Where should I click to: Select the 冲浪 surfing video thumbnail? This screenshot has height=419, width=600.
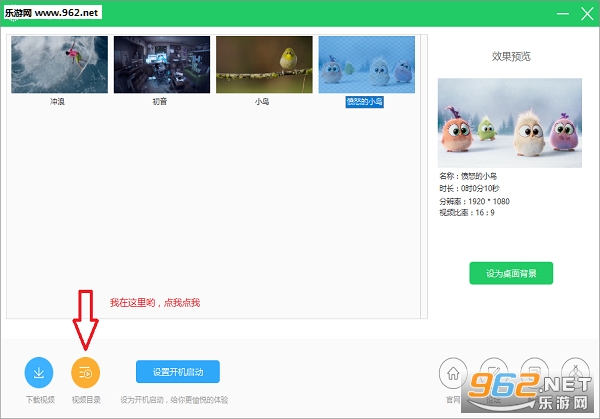pyautogui.click(x=59, y=64)
